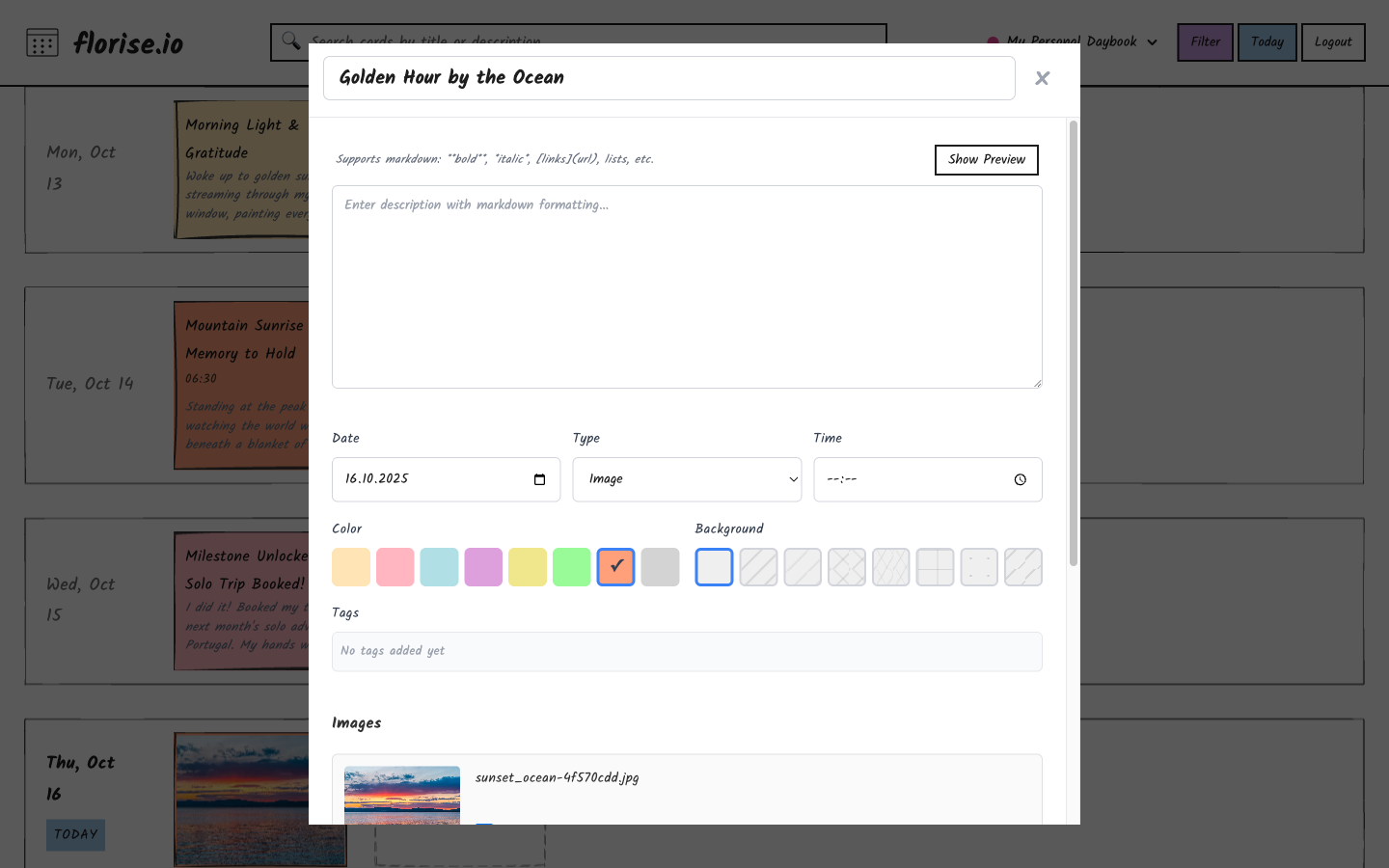This screenshot has width=1389, height=868.
Task: Open the date picker calendar icon
Action: [539, 479]
